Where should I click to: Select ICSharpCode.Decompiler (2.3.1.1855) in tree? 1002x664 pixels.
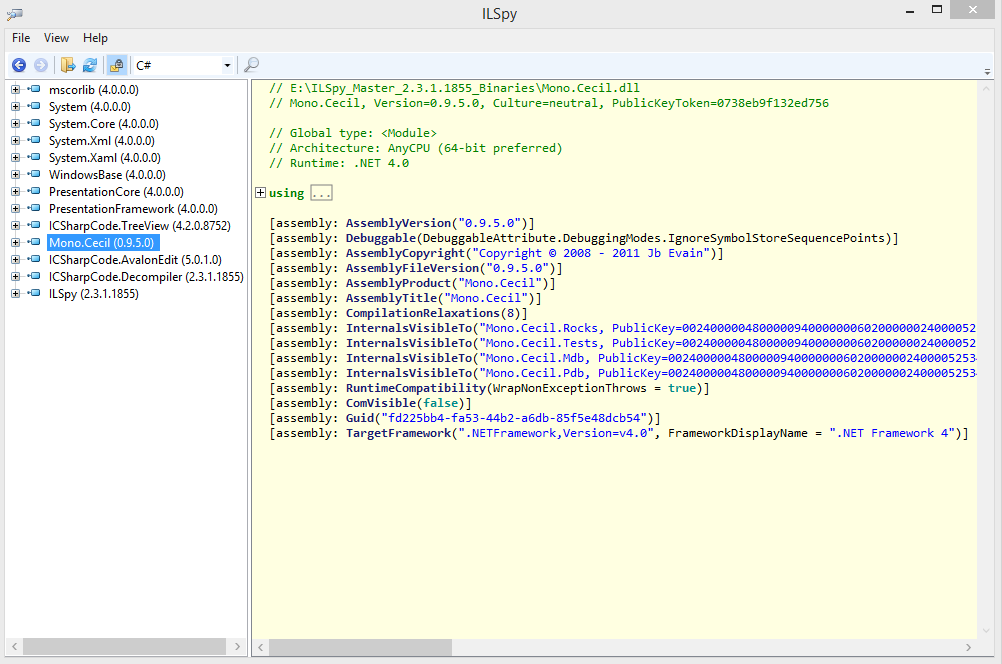point(146,276)
